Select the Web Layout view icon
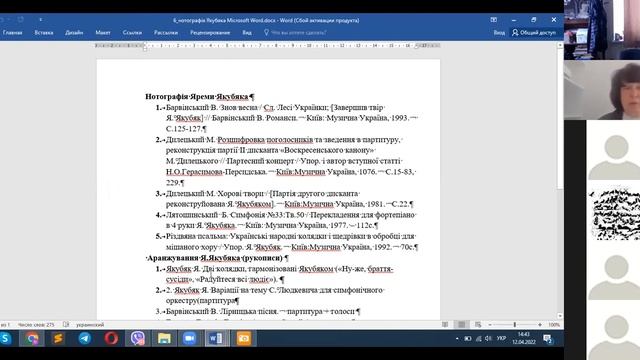 (478, 325)
